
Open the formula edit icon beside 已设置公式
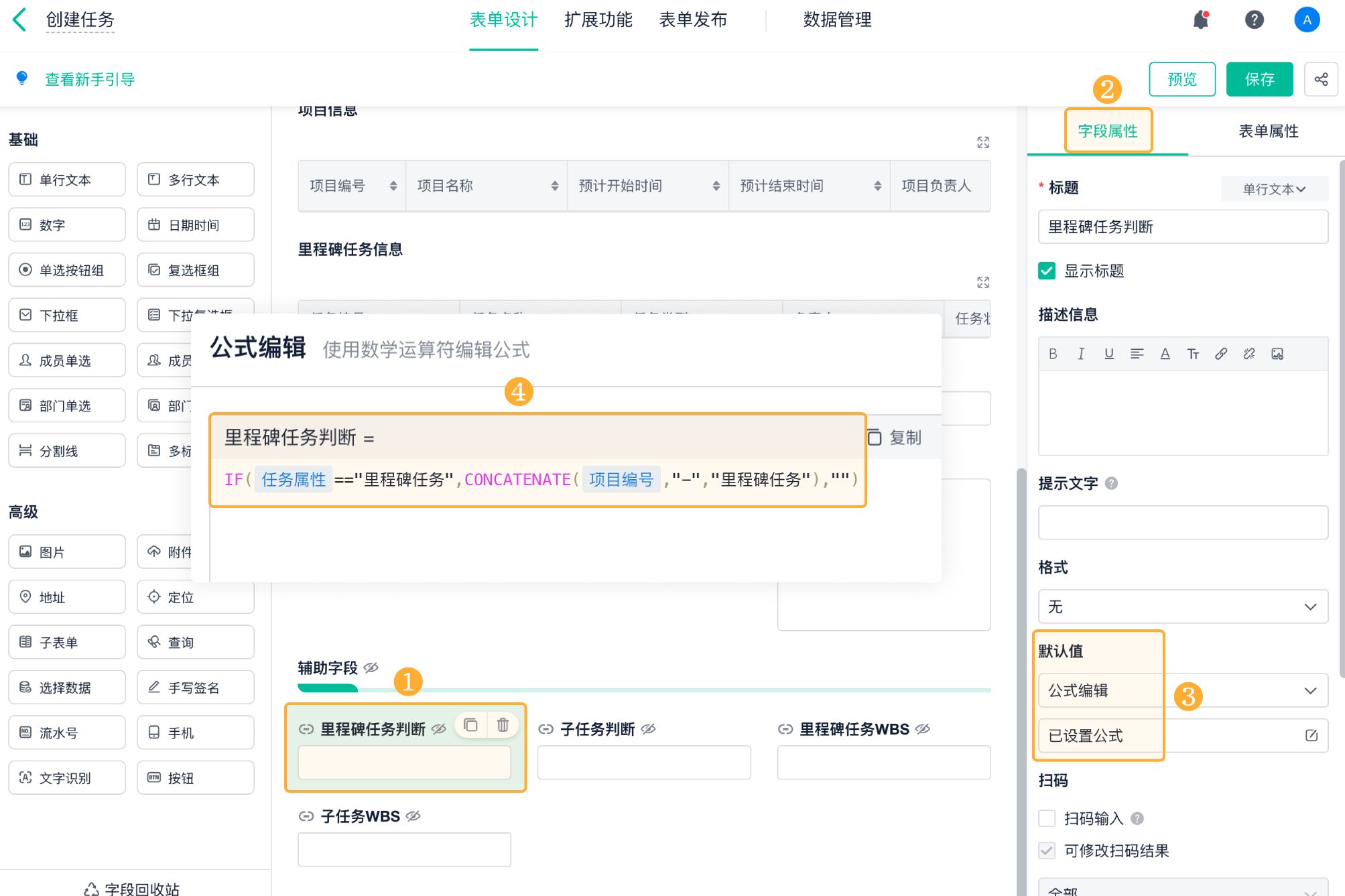click(1311, 736)
